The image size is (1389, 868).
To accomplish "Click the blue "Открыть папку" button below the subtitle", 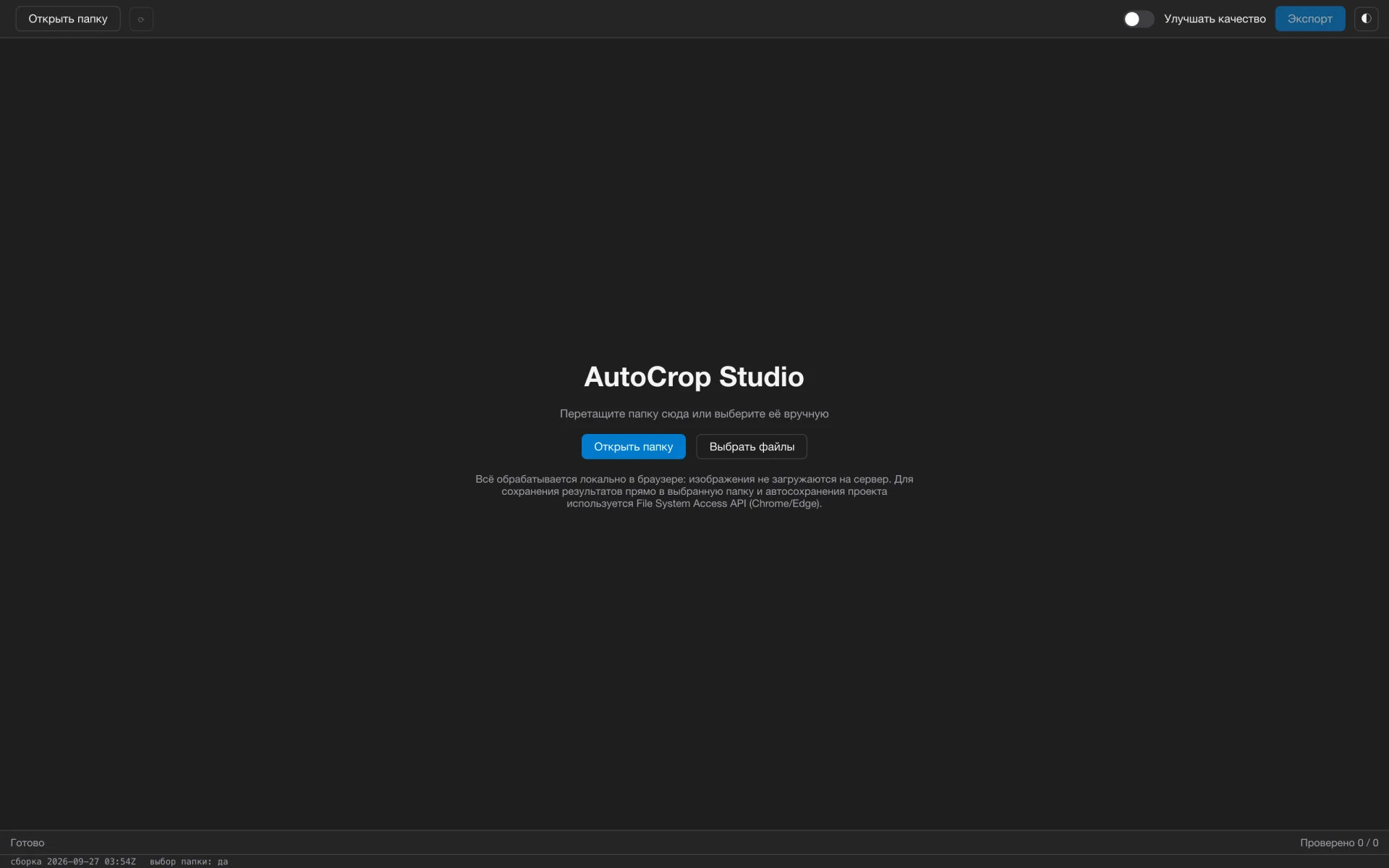I will coord(633,446).
